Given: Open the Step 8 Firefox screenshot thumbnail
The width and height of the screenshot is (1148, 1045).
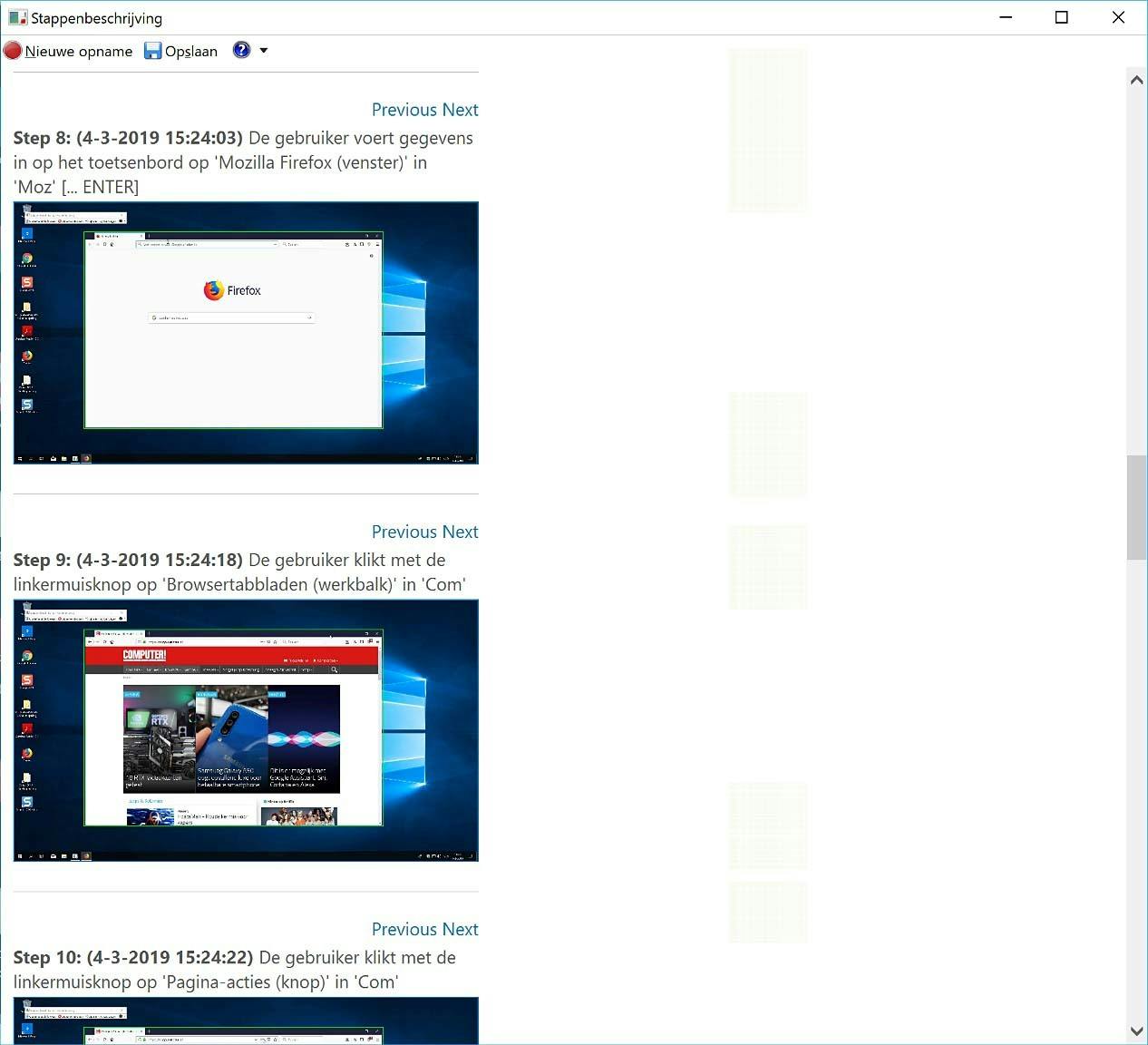Looking at the screenshot, I should click(246, 333).
